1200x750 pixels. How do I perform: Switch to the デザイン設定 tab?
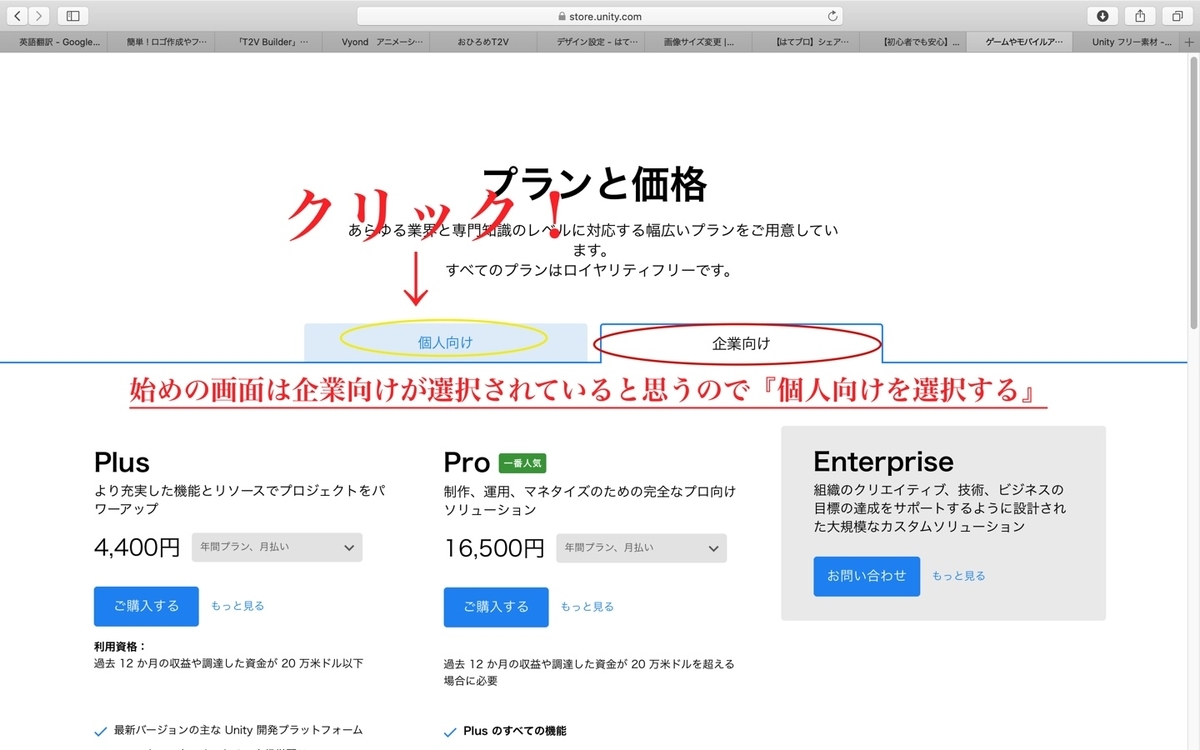[591, 43]
